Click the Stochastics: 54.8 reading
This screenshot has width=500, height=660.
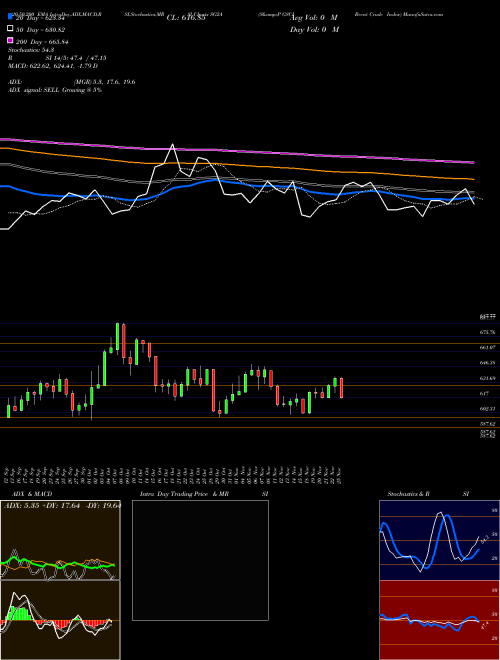coord(31,50)
